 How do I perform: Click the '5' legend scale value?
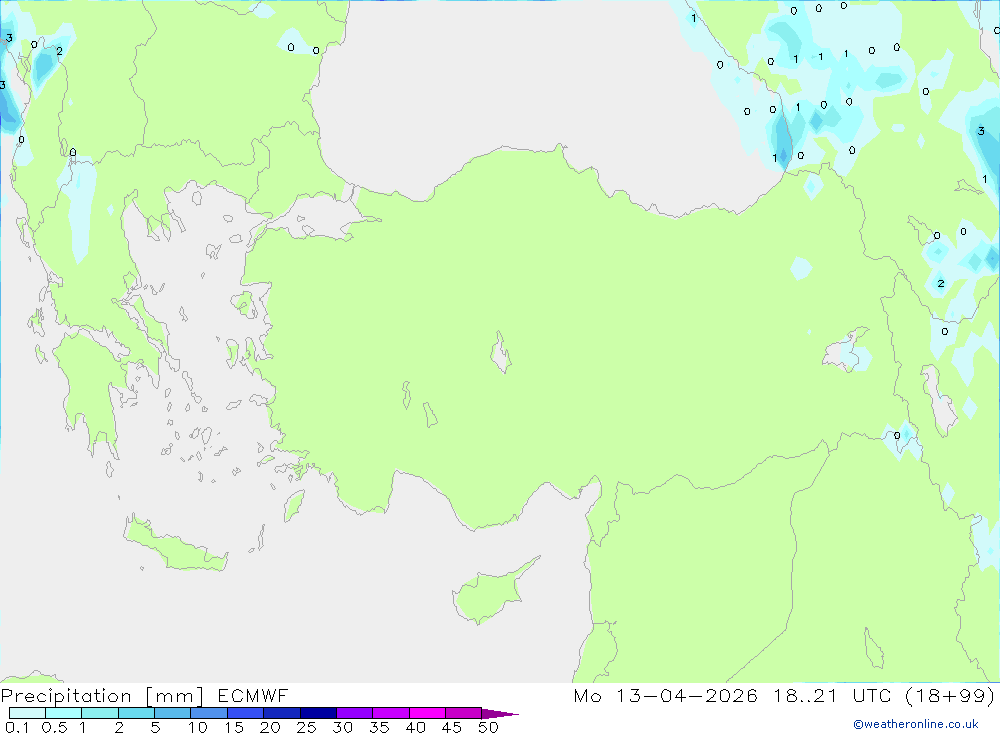point(155,727)
